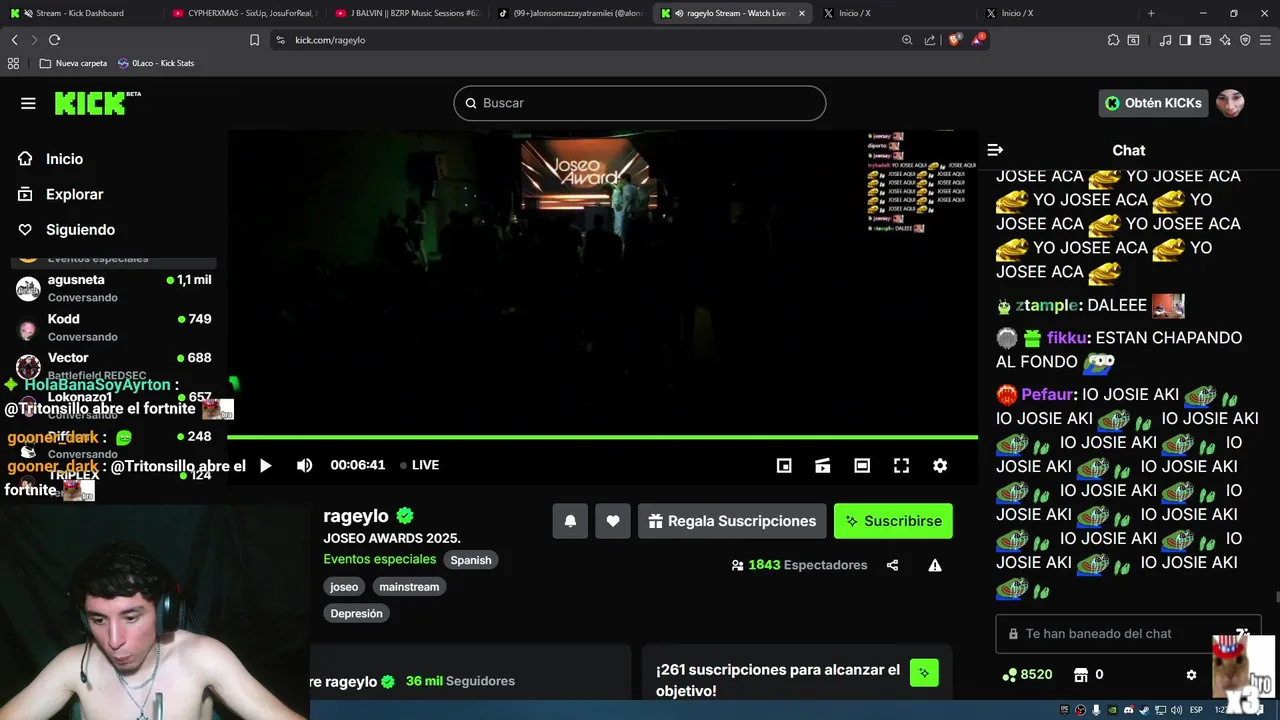The height and width of the screenshot is (720, 1280).
Task: Open Vector channel in sidebar
Action: tap(113, 366)
